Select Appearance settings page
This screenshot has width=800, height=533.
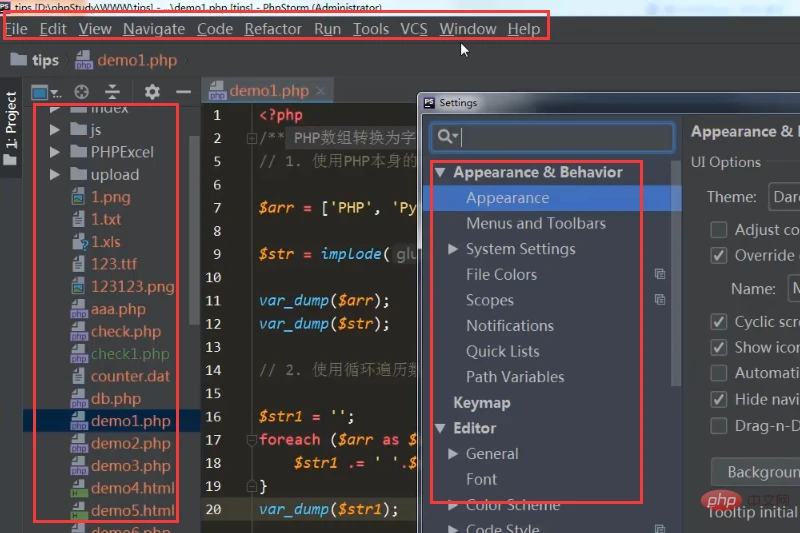pos(507,198)
